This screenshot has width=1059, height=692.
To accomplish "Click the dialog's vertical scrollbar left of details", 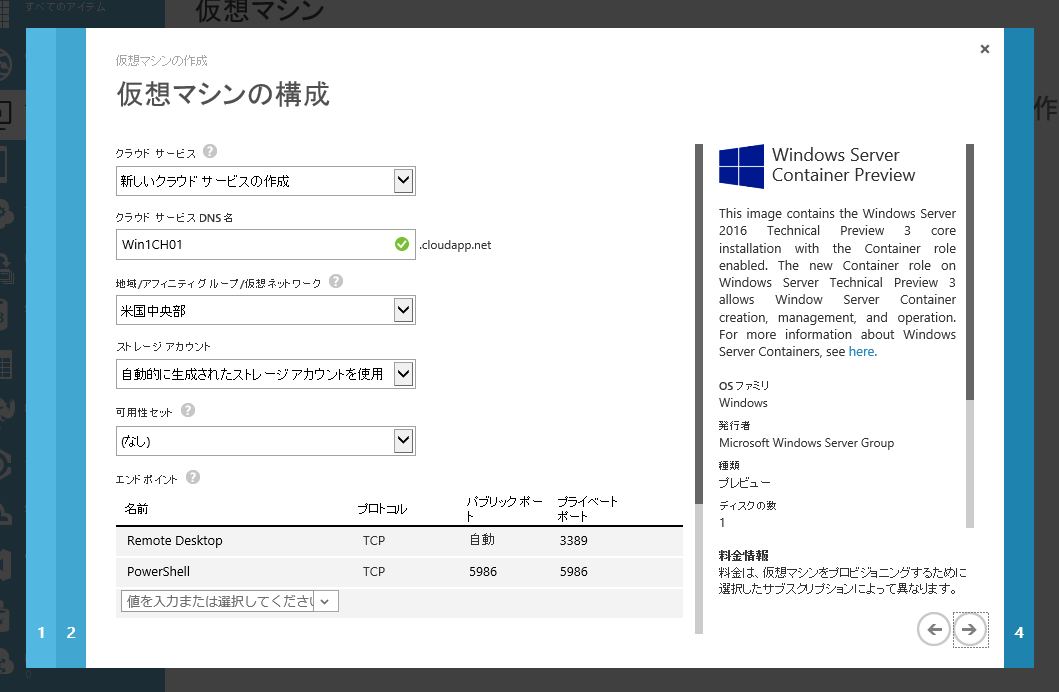I will pyautogui.click(x=699, y=324).
